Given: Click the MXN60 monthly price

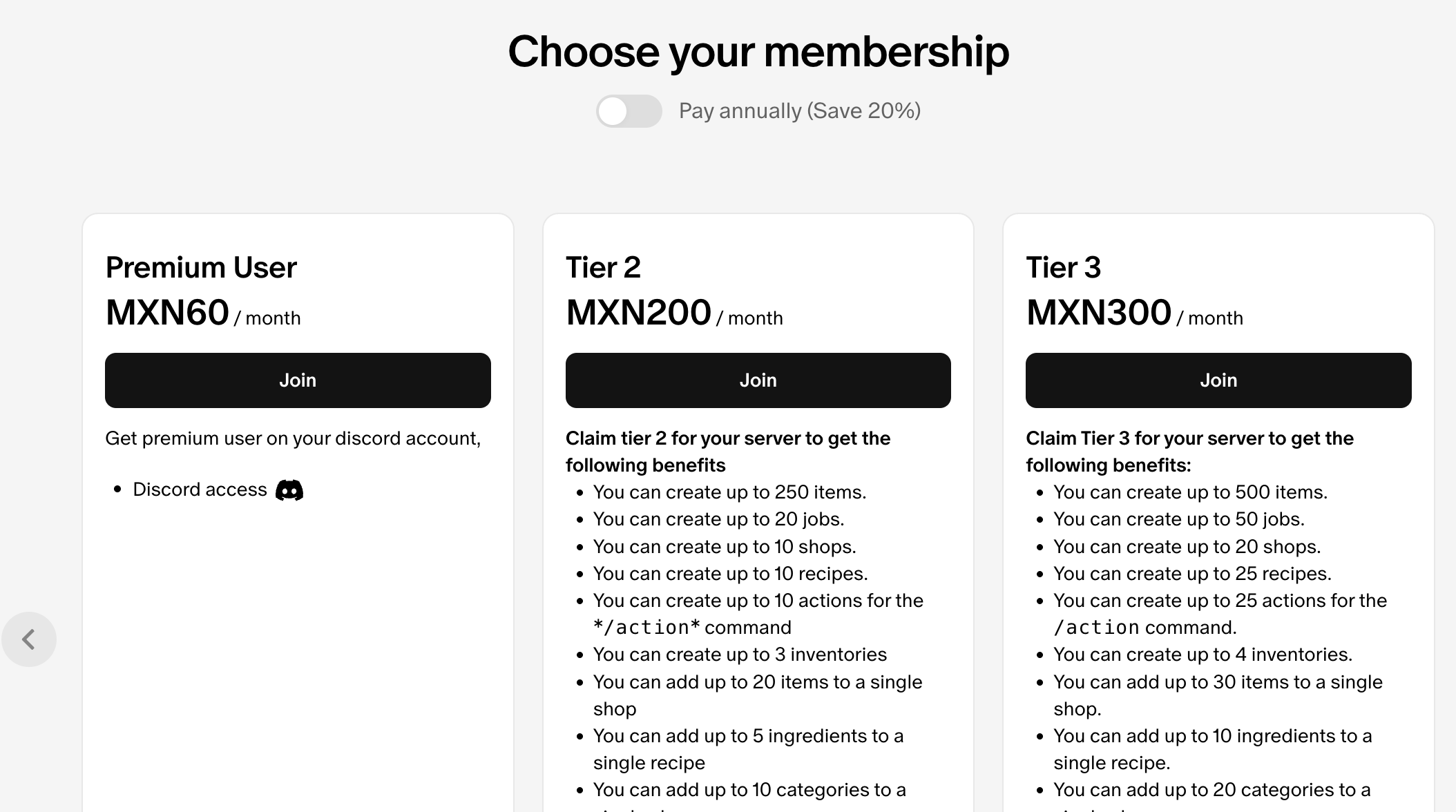Looking at the screenshot, I should point(167,313).
